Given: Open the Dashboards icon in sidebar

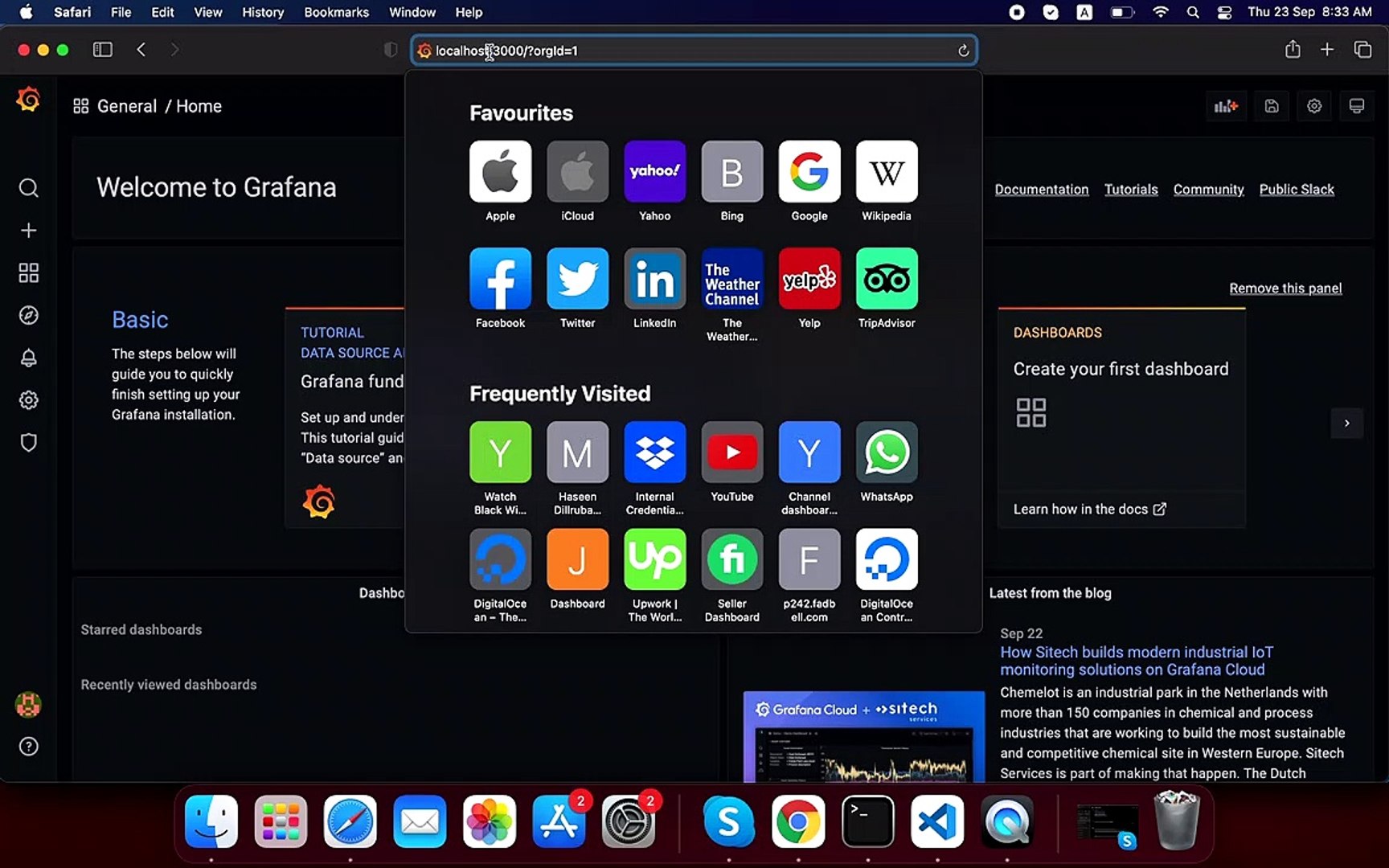Looking at the screenshot, I should [x=28, y=273].
